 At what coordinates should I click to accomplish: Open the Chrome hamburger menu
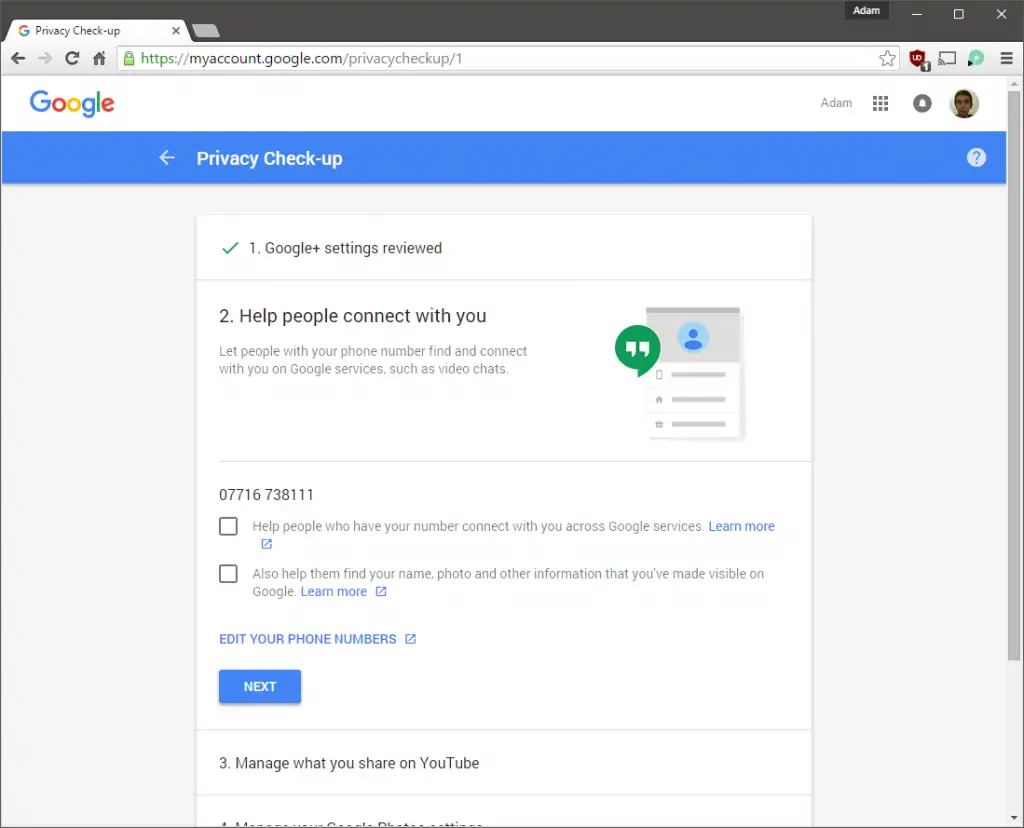tap(1006, 58)
